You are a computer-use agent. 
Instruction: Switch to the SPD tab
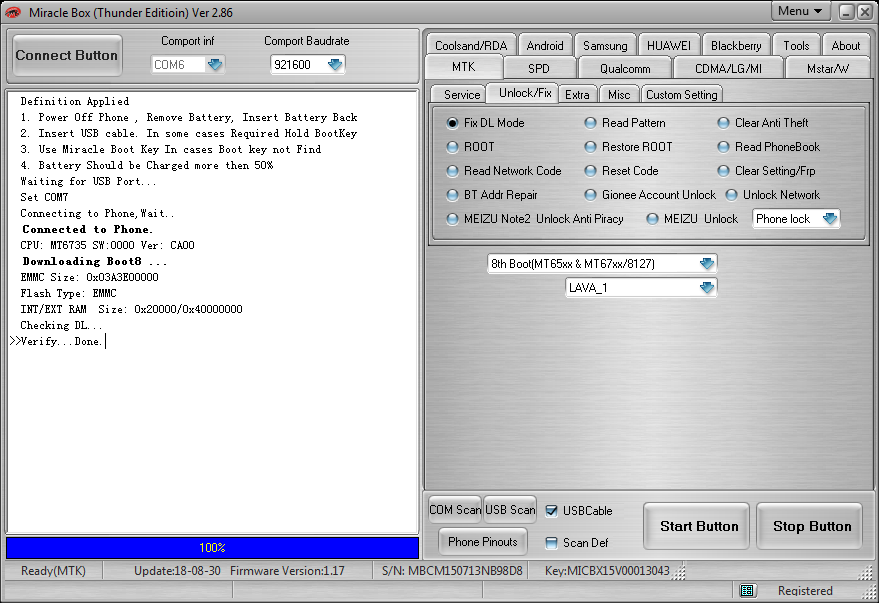point(539,68)
